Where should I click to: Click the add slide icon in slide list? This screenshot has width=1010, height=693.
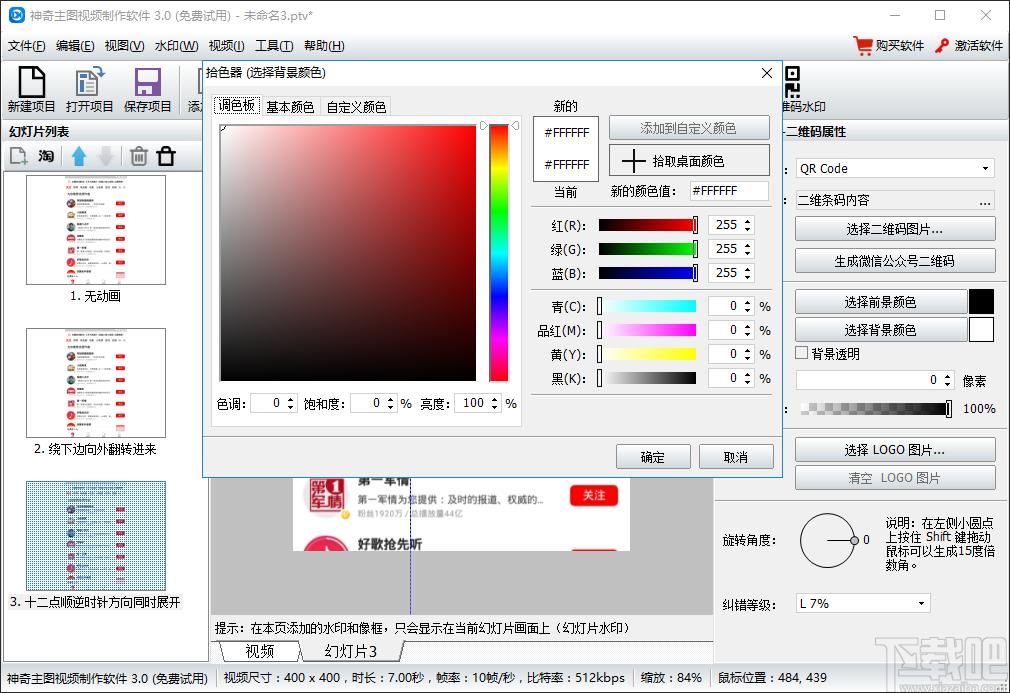18,156
